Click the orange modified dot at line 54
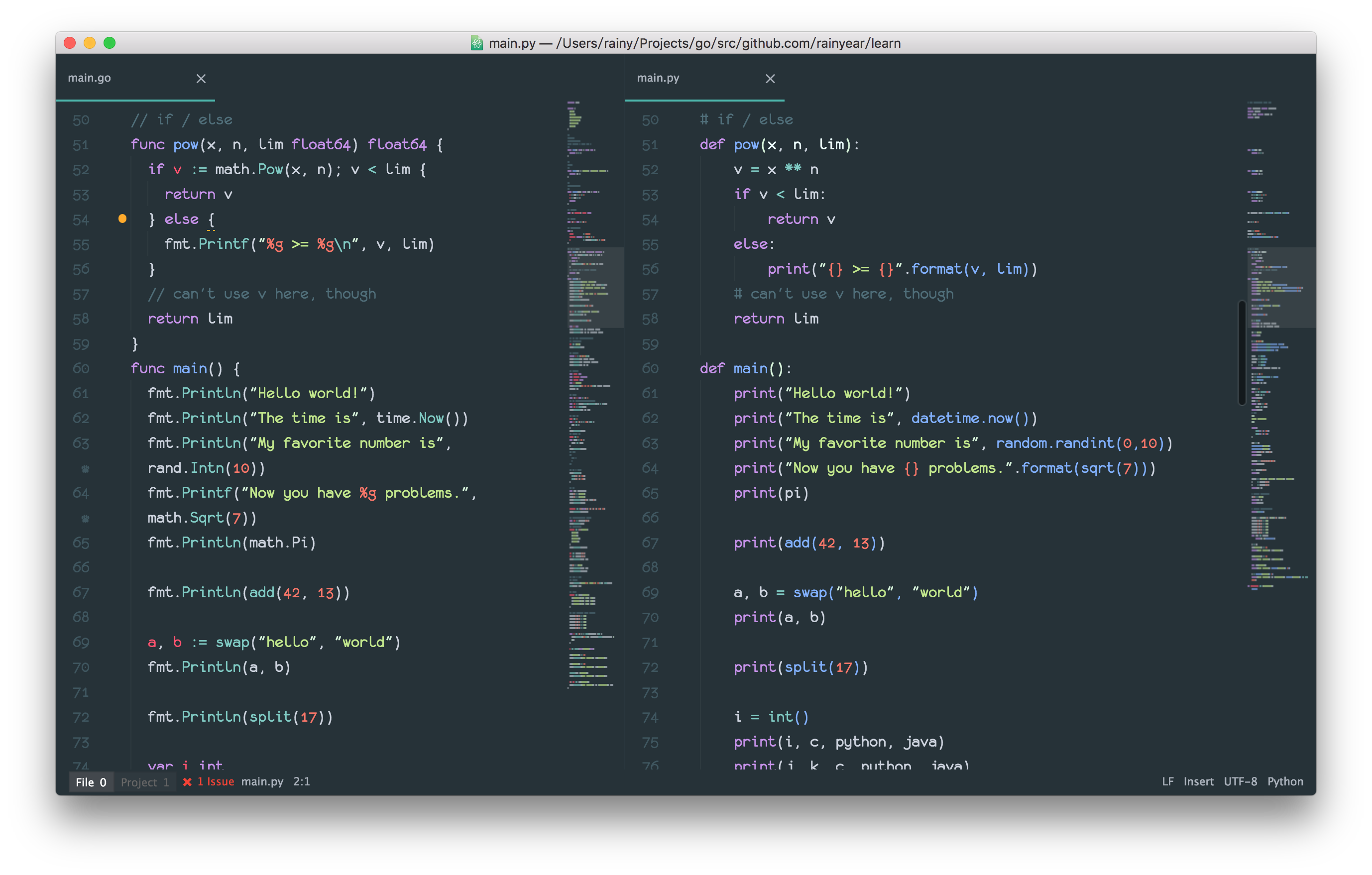Image resolution: width=1372 pixels, height=875 pixels. (122, 218)
